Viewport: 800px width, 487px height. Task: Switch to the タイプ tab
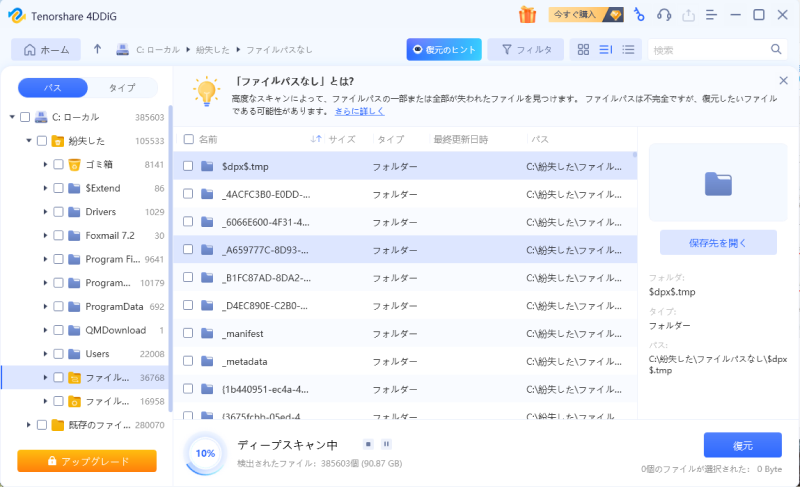coord(122,88)
